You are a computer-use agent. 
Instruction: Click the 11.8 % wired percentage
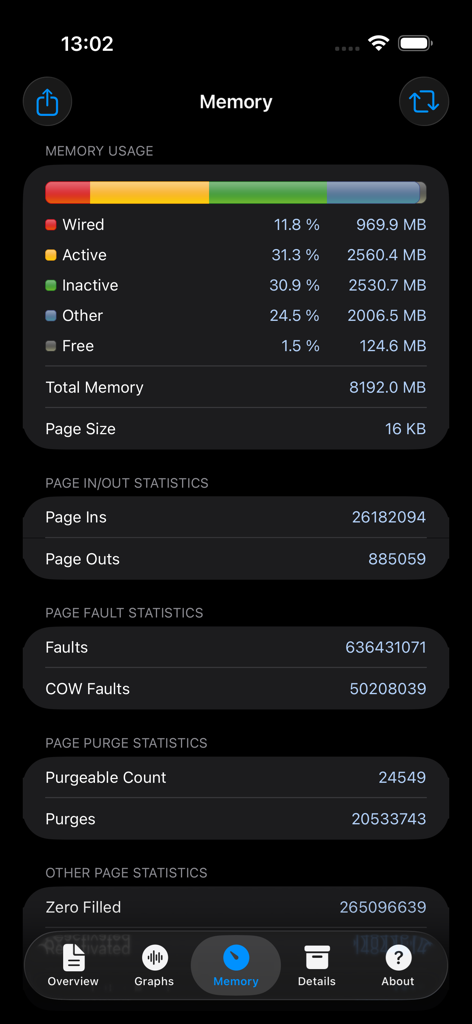coord(297,225)
